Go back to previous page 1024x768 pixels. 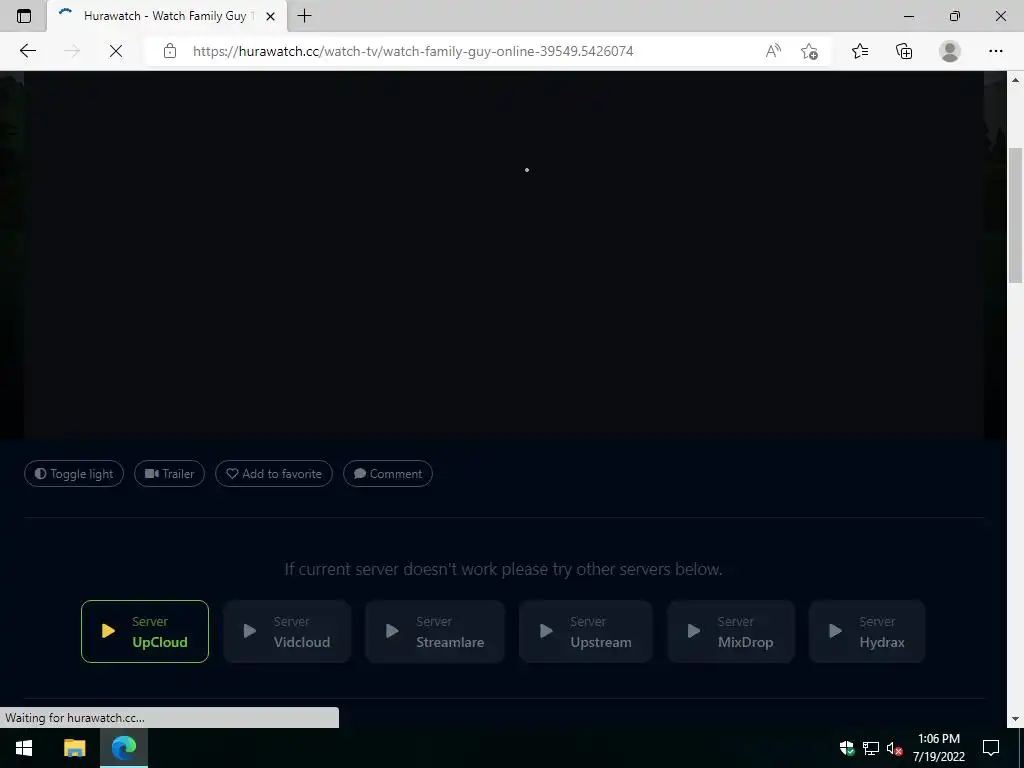tap(27, 51)
